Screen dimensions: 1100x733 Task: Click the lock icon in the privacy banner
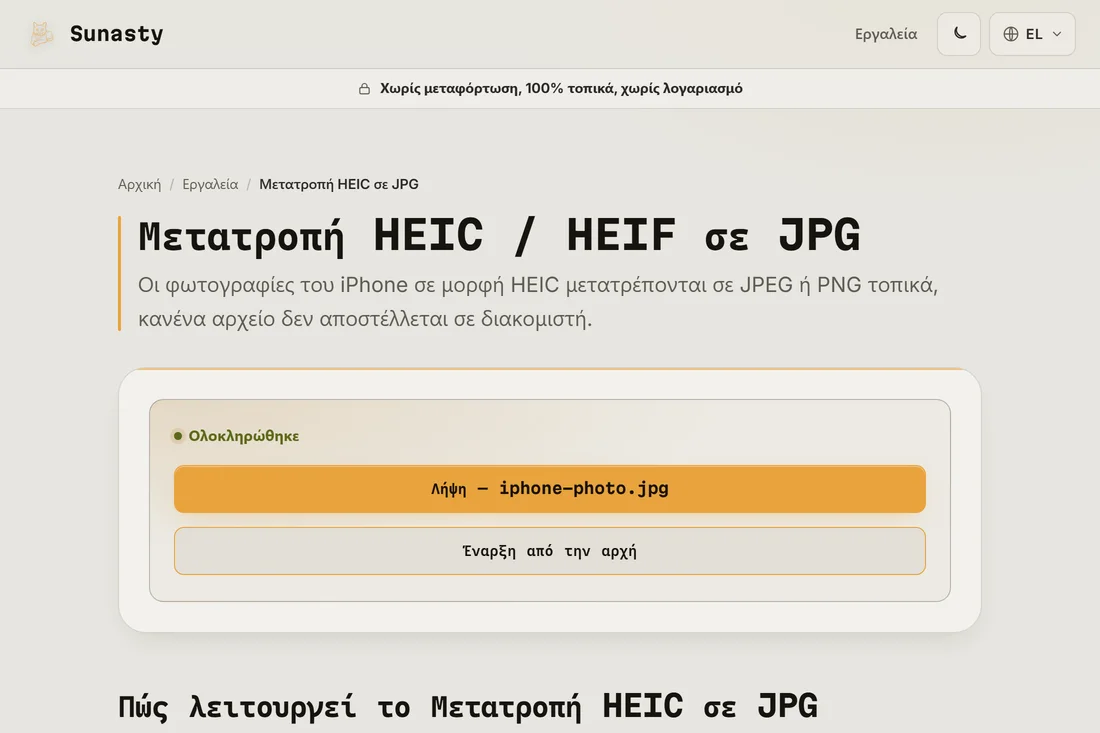(364, 88)
